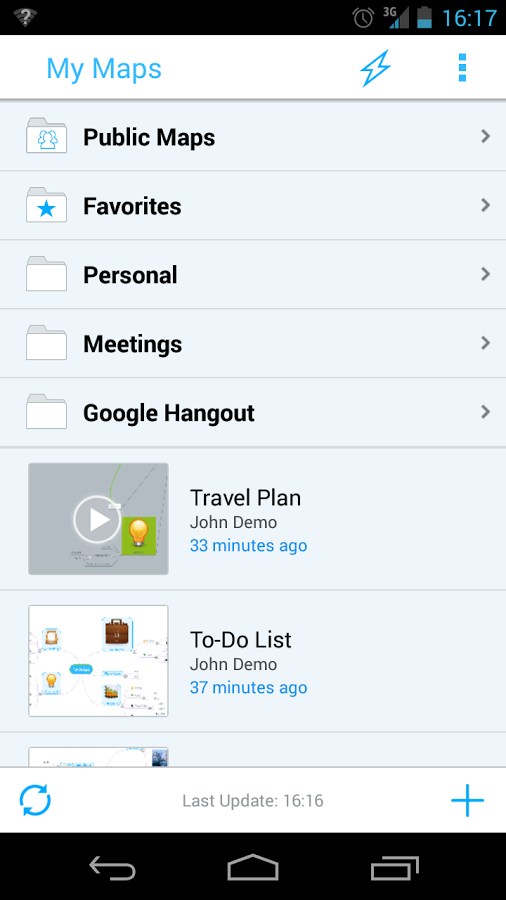This screenshot has height=900, width=506.
Task: Tap the sync refresh icon
Action: coord(35,800)
